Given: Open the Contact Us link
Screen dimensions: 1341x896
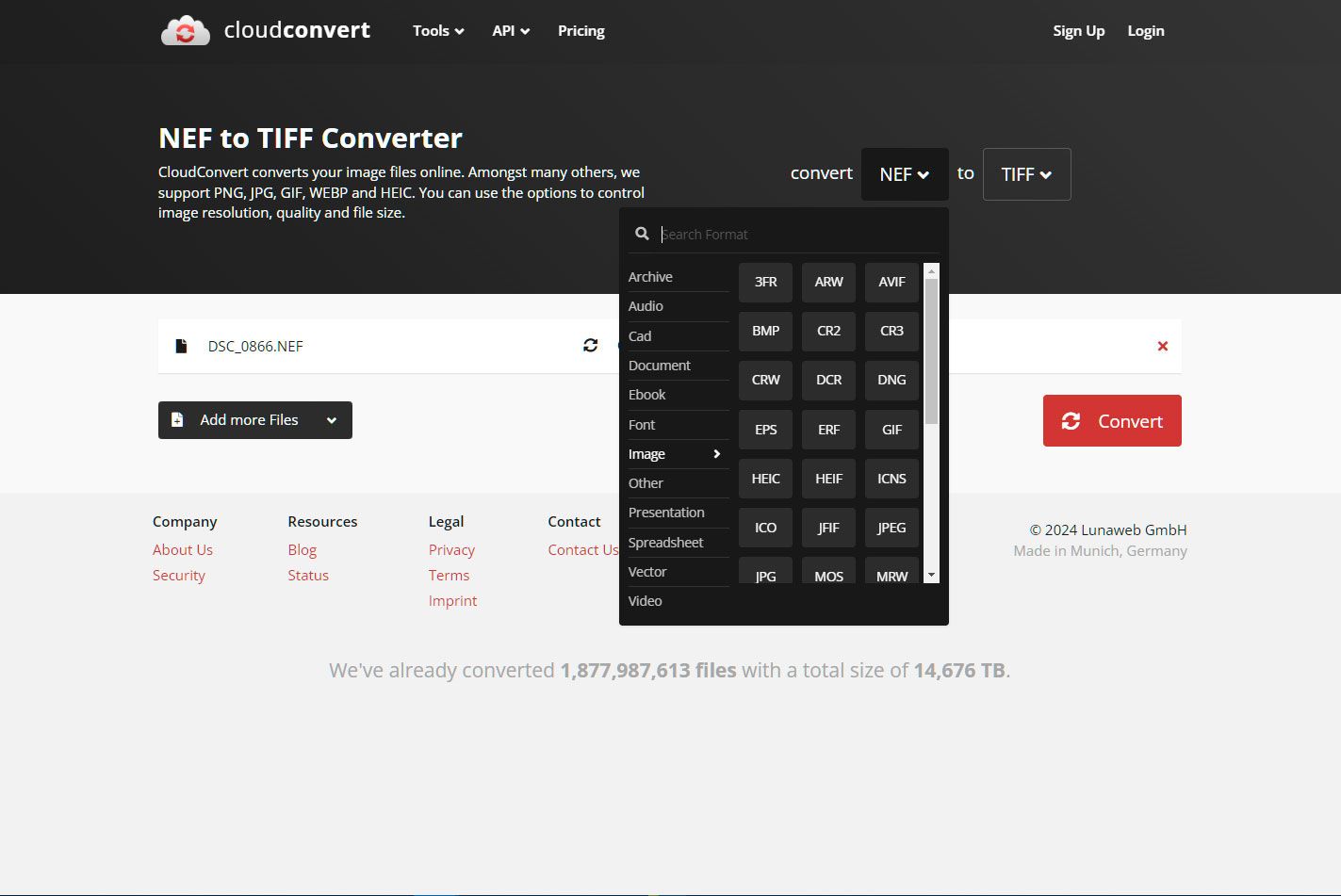Looking at the screenshot, I should click(x=583, y=549).
